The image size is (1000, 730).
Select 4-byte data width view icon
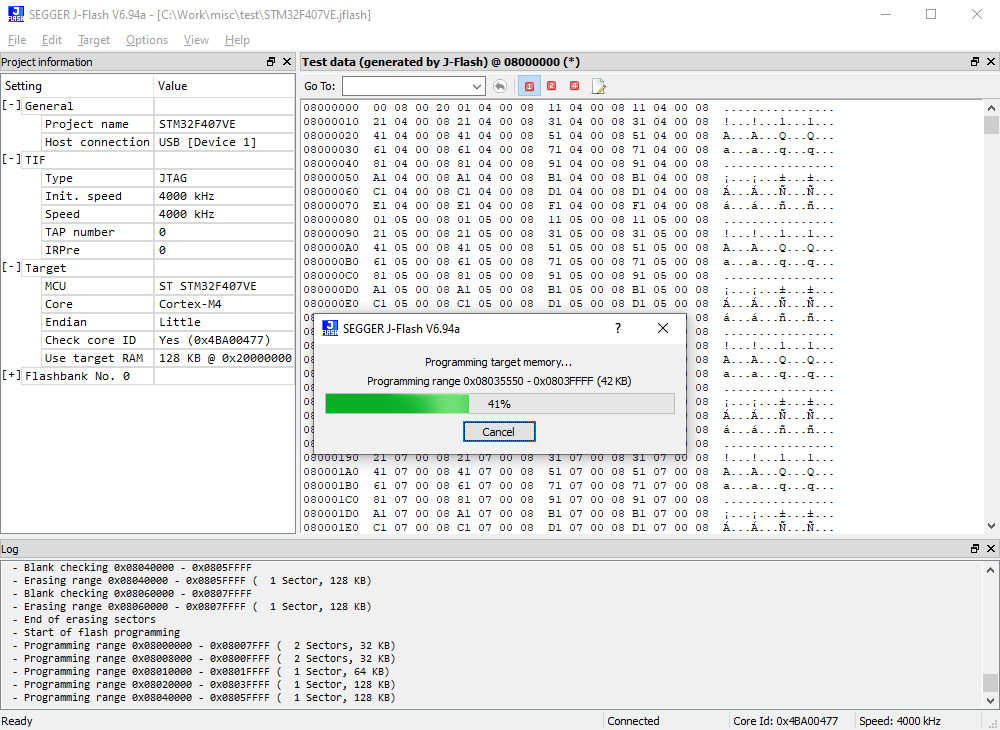point(574,87)
